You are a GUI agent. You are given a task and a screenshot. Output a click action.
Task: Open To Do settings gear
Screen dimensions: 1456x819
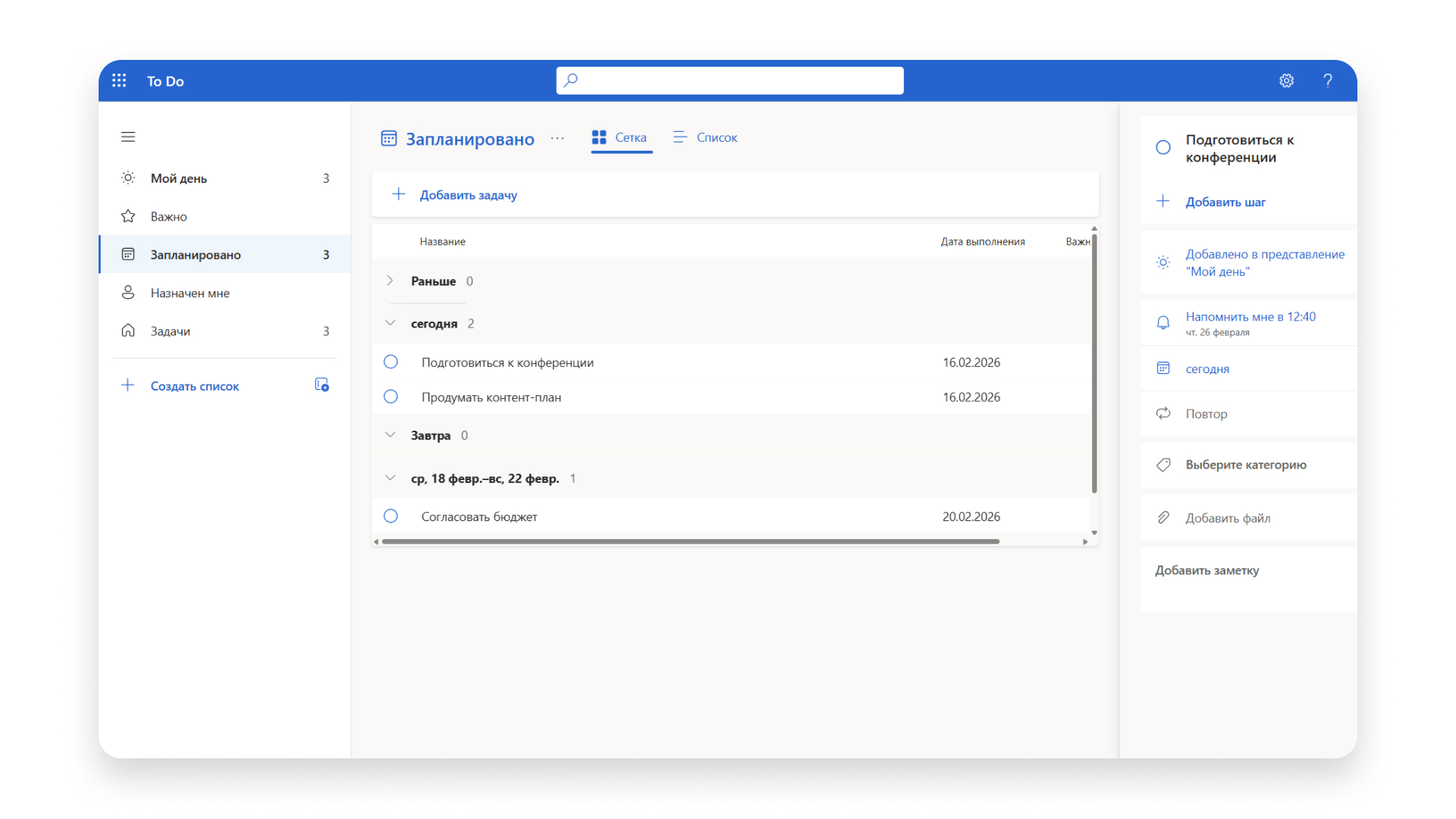pyautogui.click(x=1286, y=80)
